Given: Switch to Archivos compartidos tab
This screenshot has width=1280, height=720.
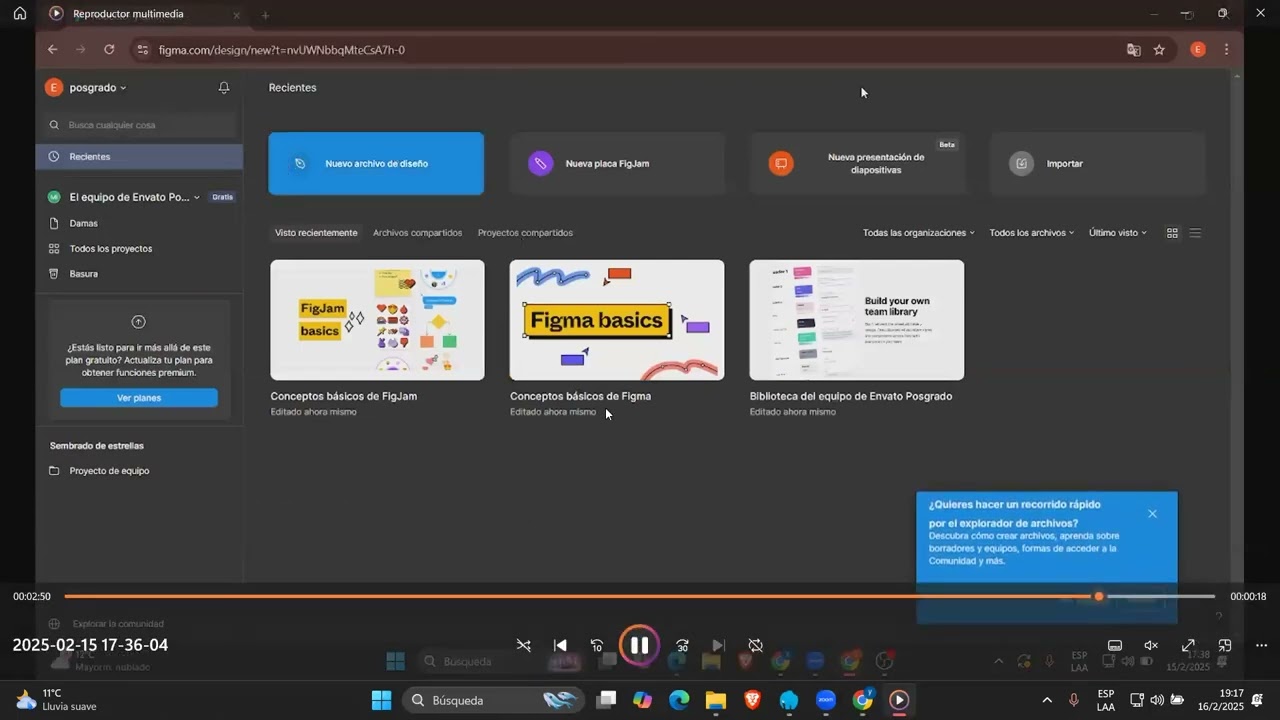Looking at the screenshot, I should pyautogui.click(x=417, y=232).
